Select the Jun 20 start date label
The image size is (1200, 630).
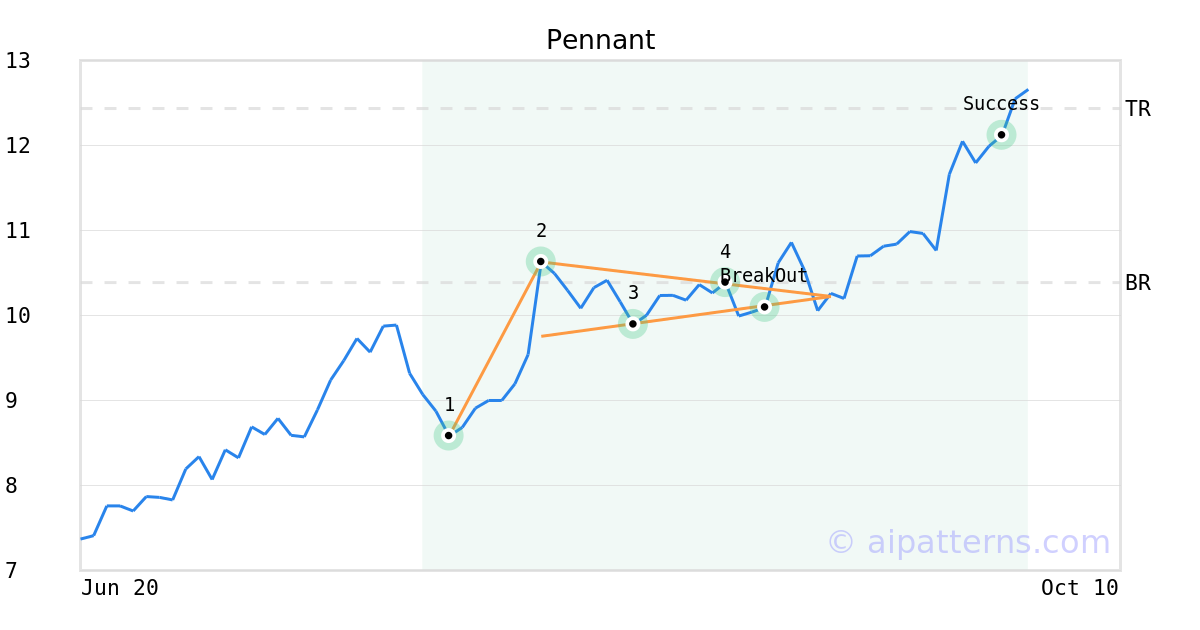[120, 588]
